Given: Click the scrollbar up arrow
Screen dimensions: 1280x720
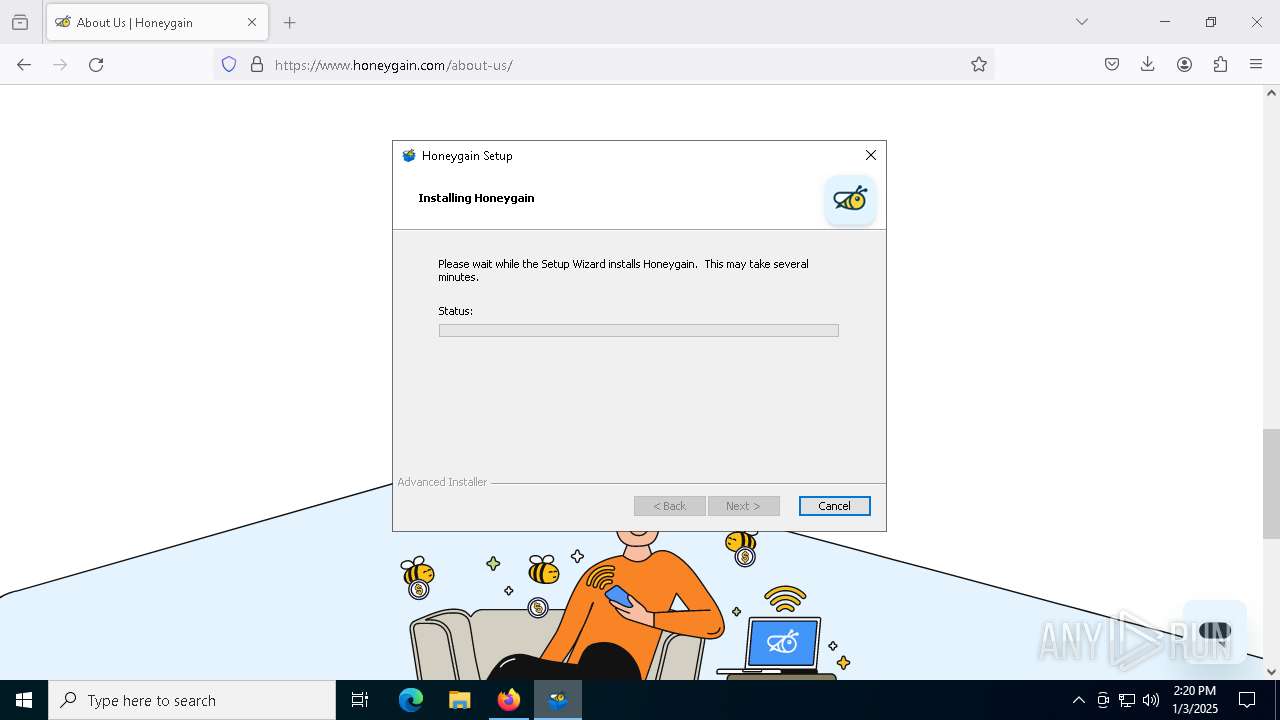Looking at the screenshot, I should tap(1271, 93).
